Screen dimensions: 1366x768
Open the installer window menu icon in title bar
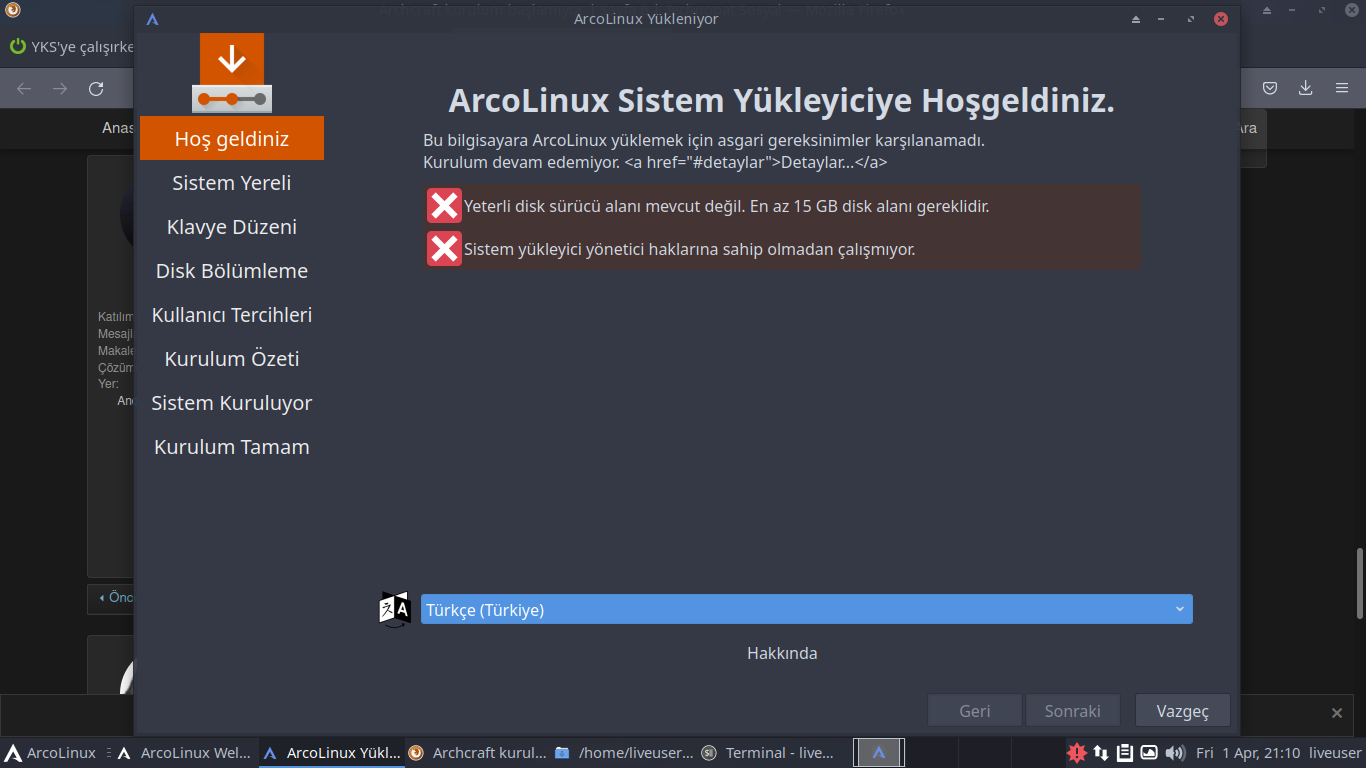pyautogui.click(x=152, y=19)
